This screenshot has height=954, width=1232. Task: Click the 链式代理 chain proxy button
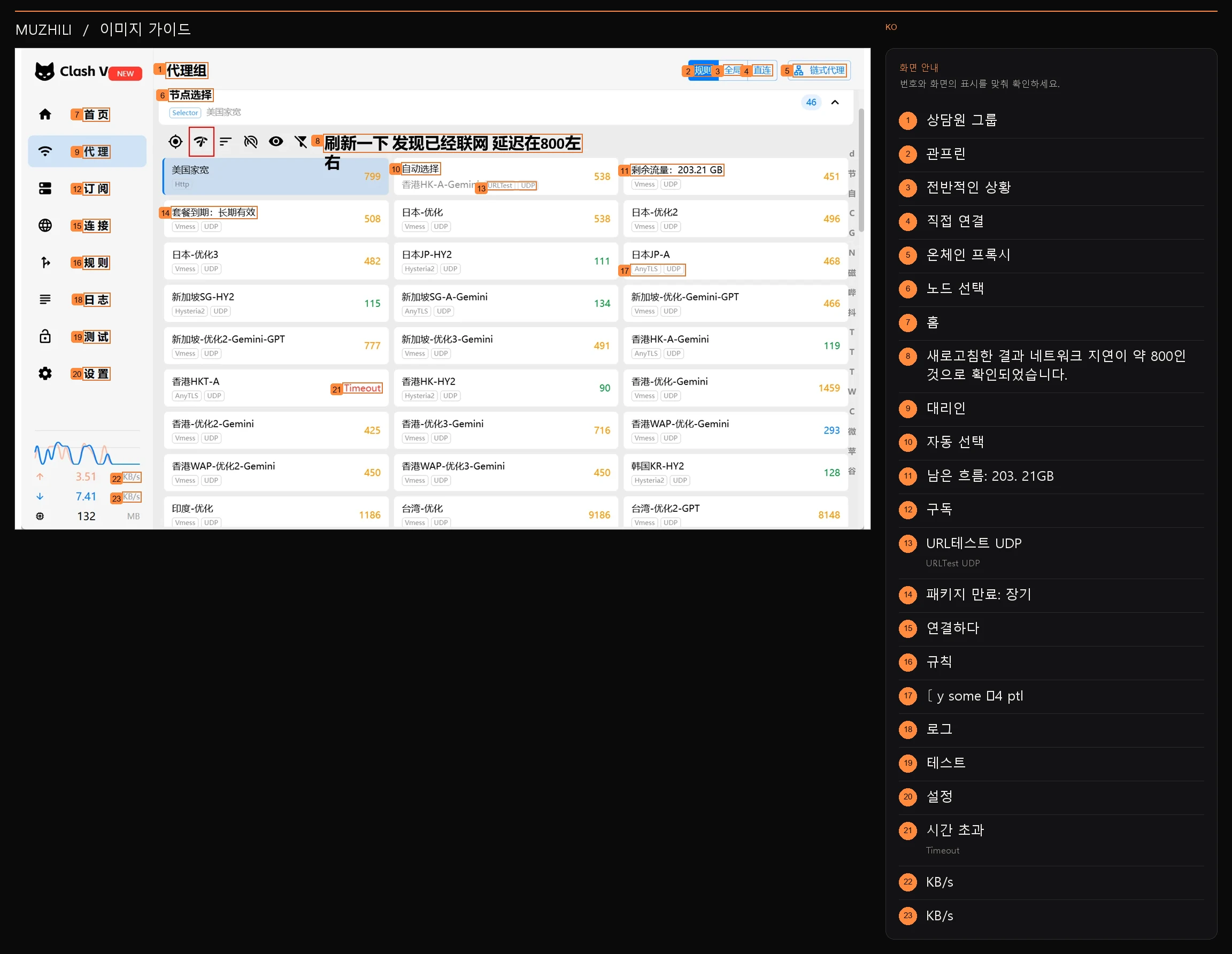pos(820,71)
